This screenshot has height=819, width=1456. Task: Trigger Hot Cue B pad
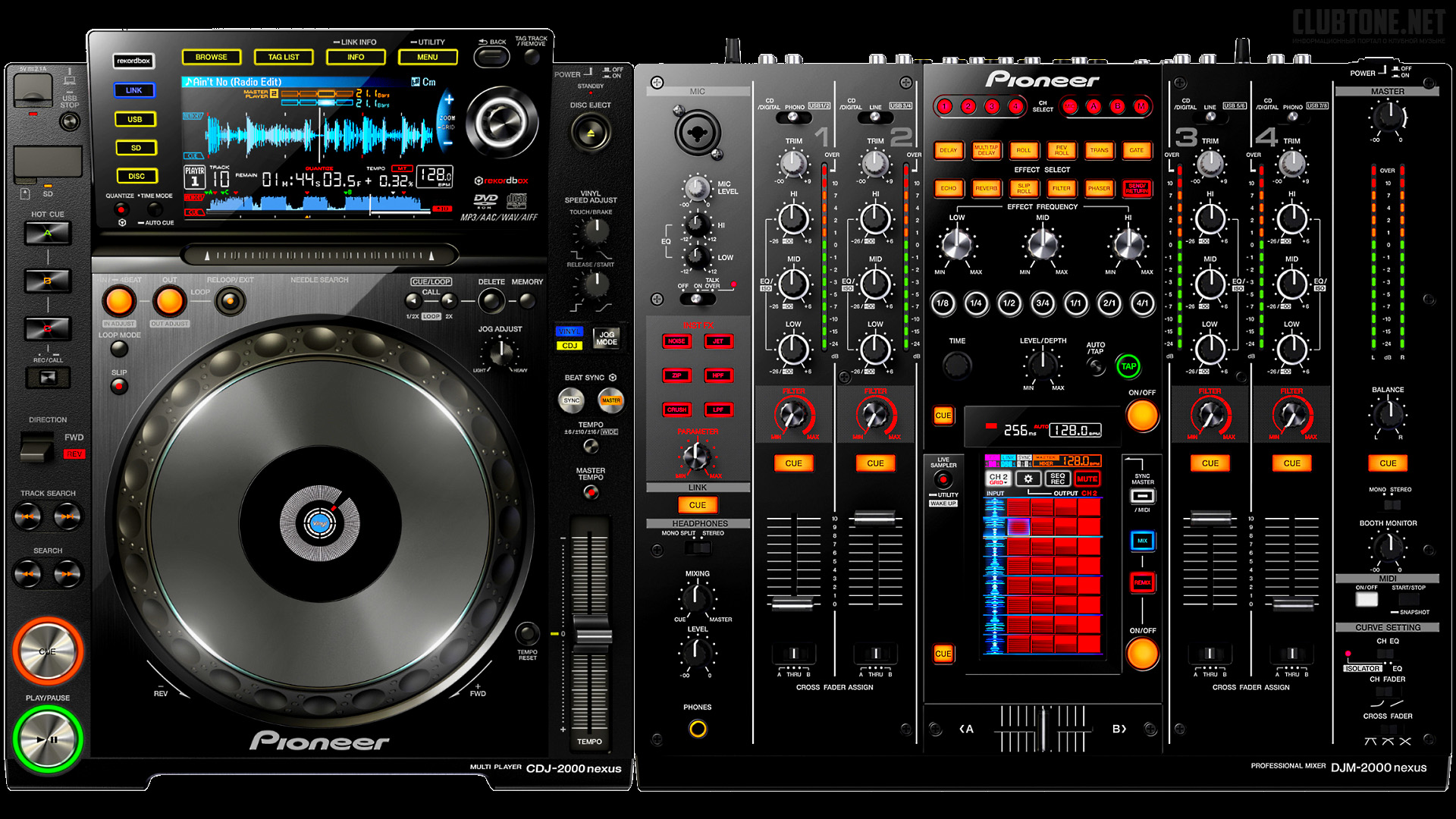point(48,281)
